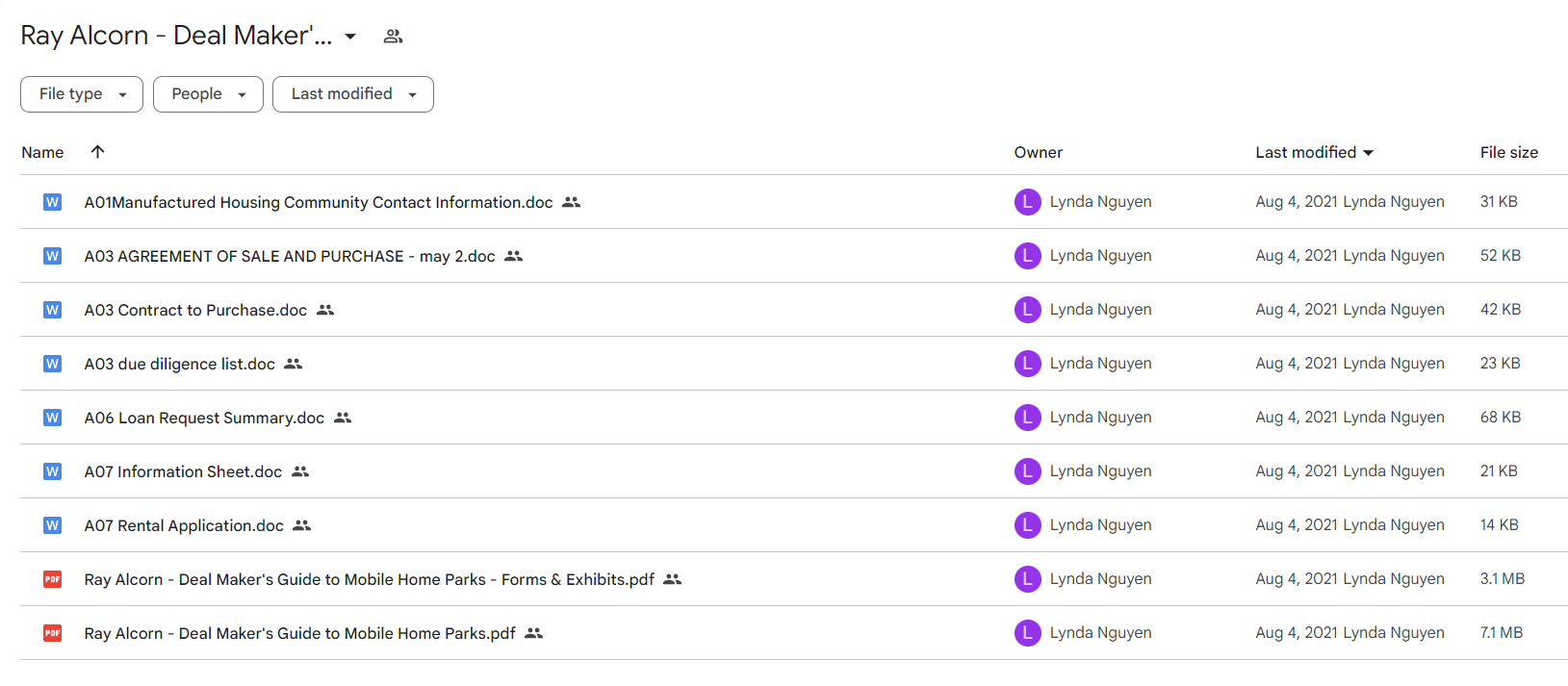This screenshot has height=686, width=1568.
Task: Click Word icon for A06 Loan Request Summary
Action: tap(53, 418)
